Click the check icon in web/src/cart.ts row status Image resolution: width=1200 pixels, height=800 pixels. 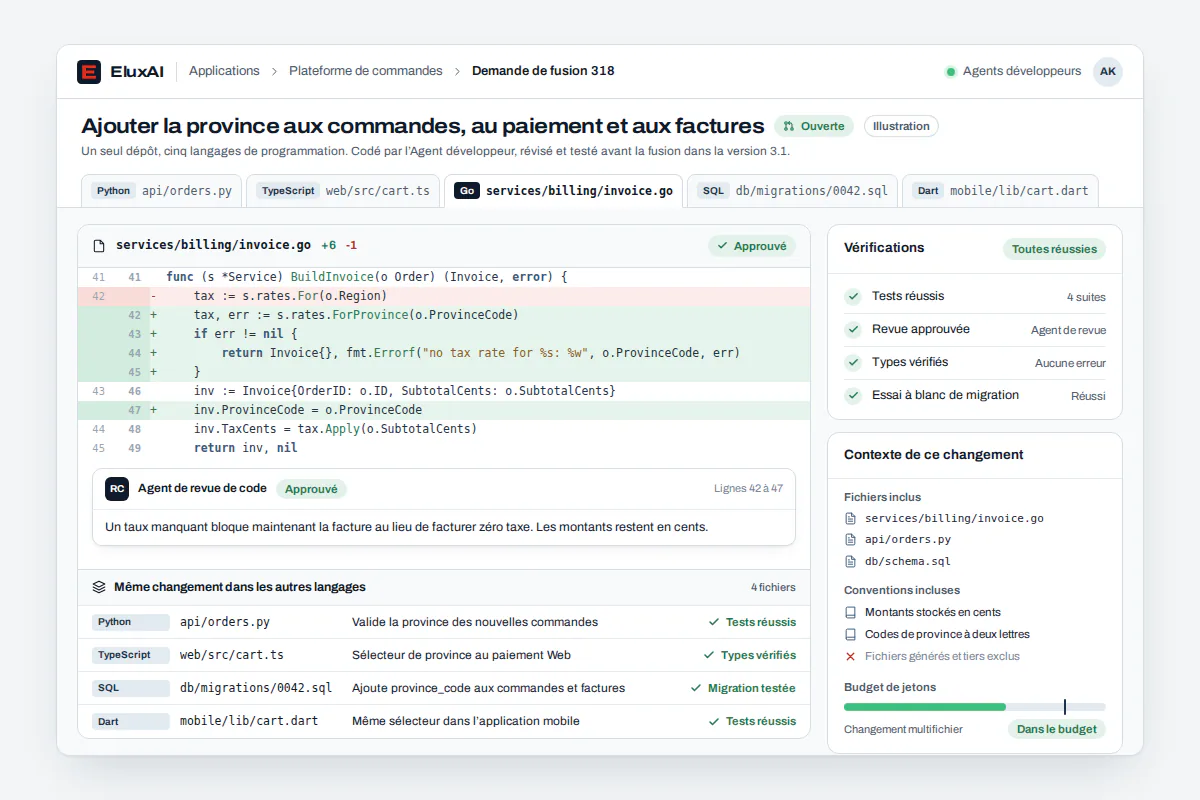pos(709,655)
